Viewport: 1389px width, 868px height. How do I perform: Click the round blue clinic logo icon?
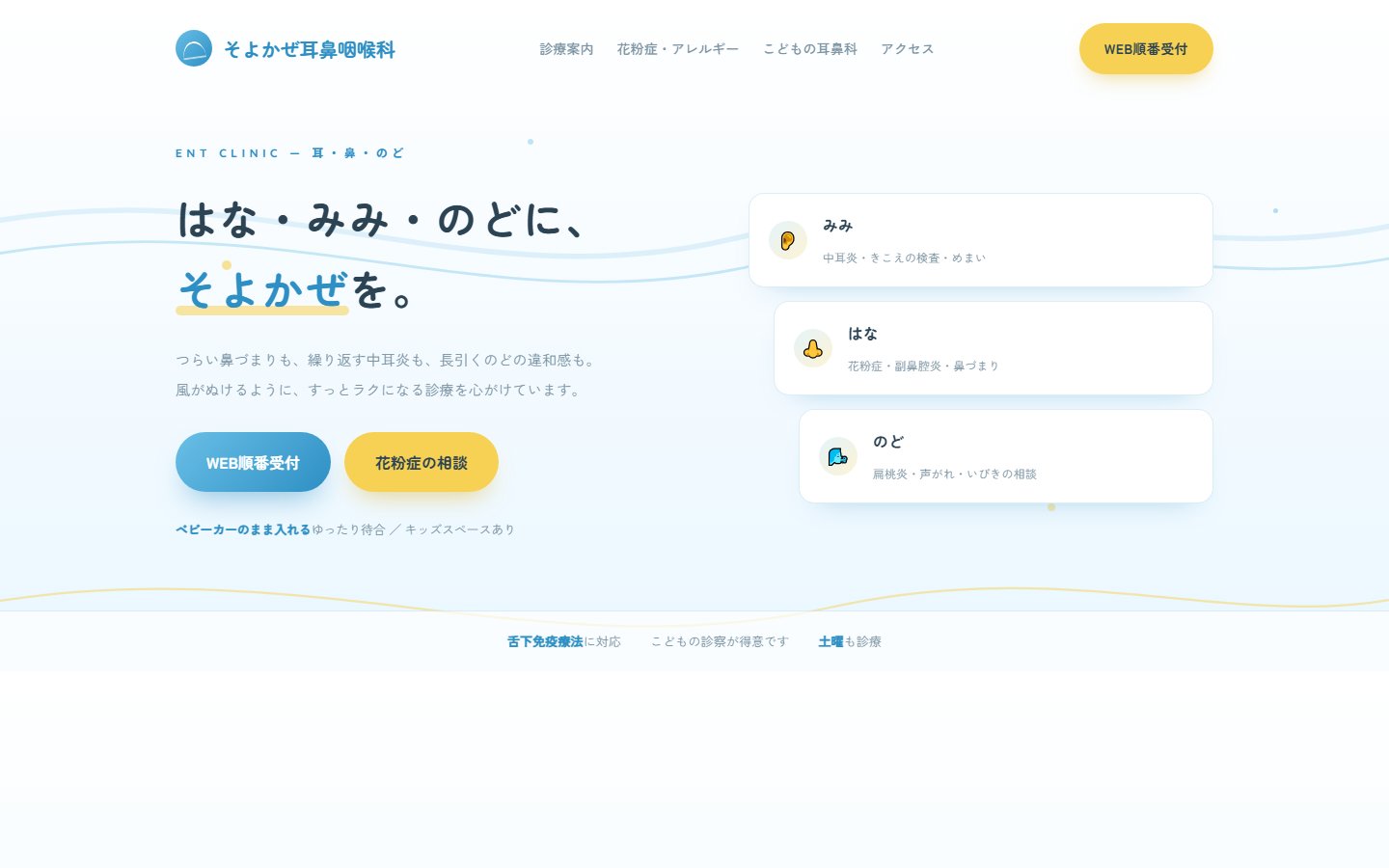194,48
